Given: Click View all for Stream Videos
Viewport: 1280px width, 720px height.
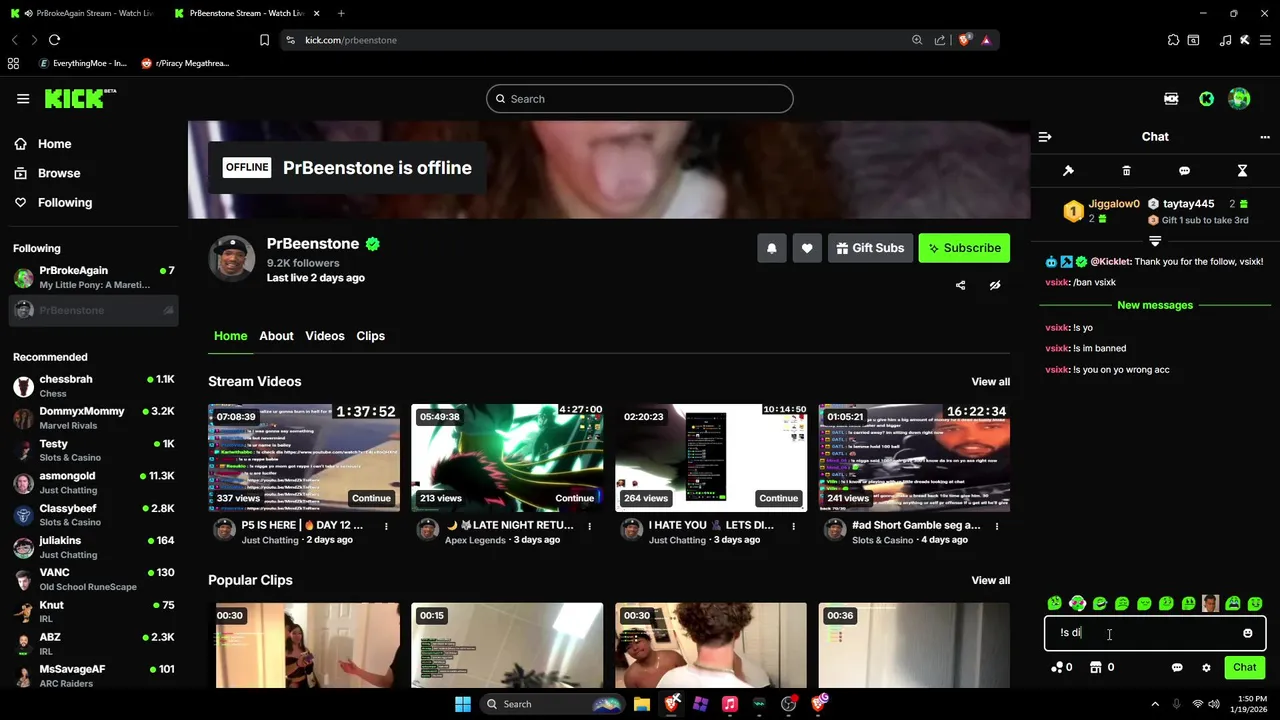Looking at the screenshot, I should pyautogui.click(x=990, y=382).
